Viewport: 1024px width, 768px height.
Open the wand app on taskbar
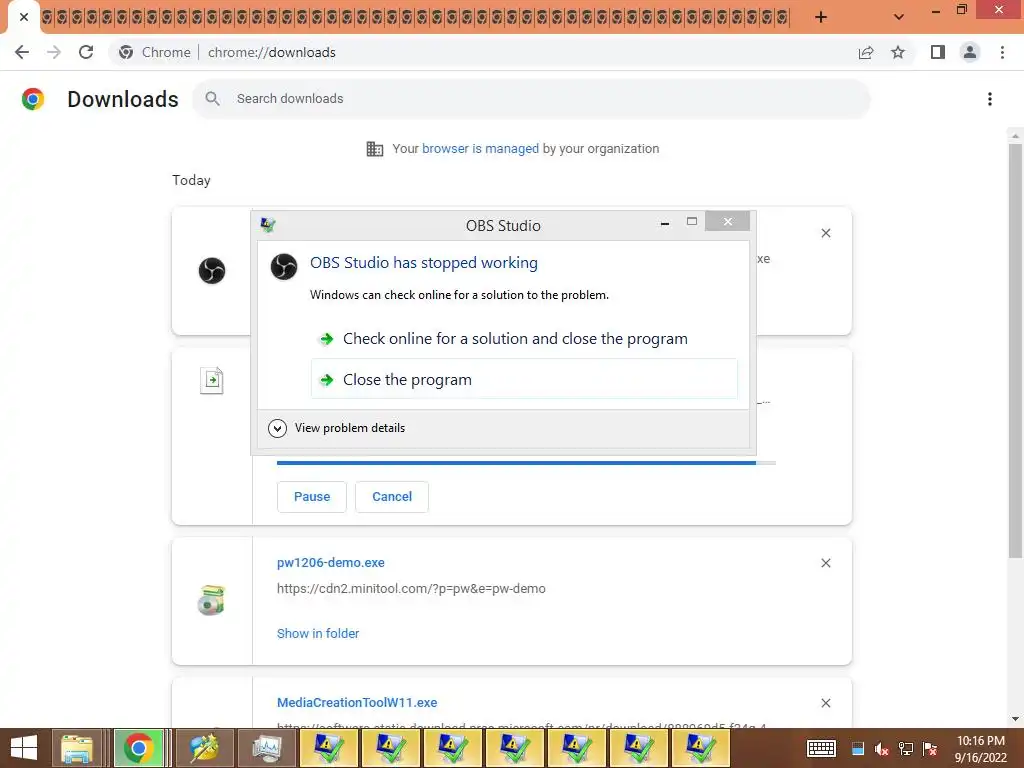[x=204, y=748]
